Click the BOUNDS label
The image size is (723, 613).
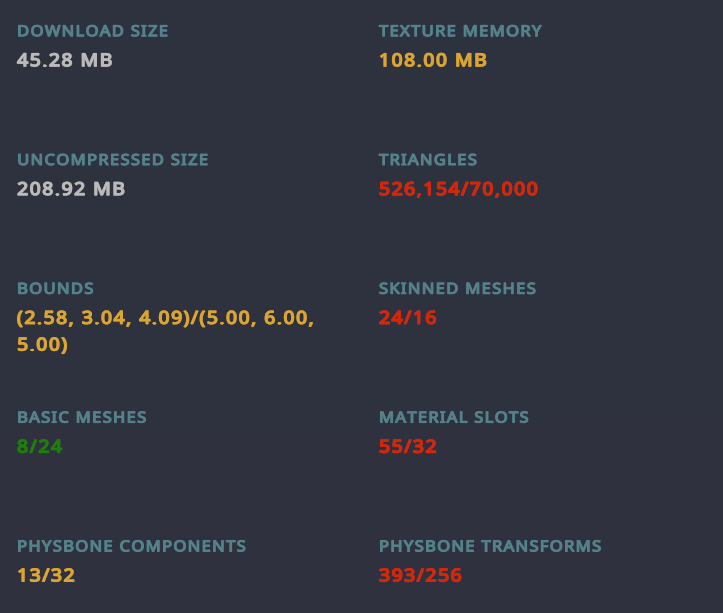55,288
